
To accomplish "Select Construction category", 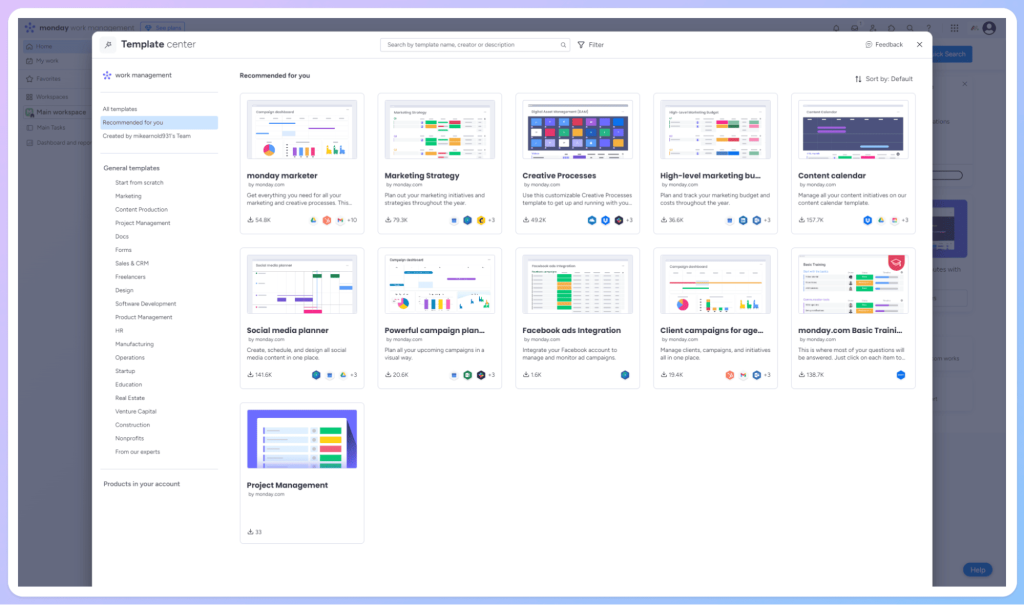I will tap(133, 425).
